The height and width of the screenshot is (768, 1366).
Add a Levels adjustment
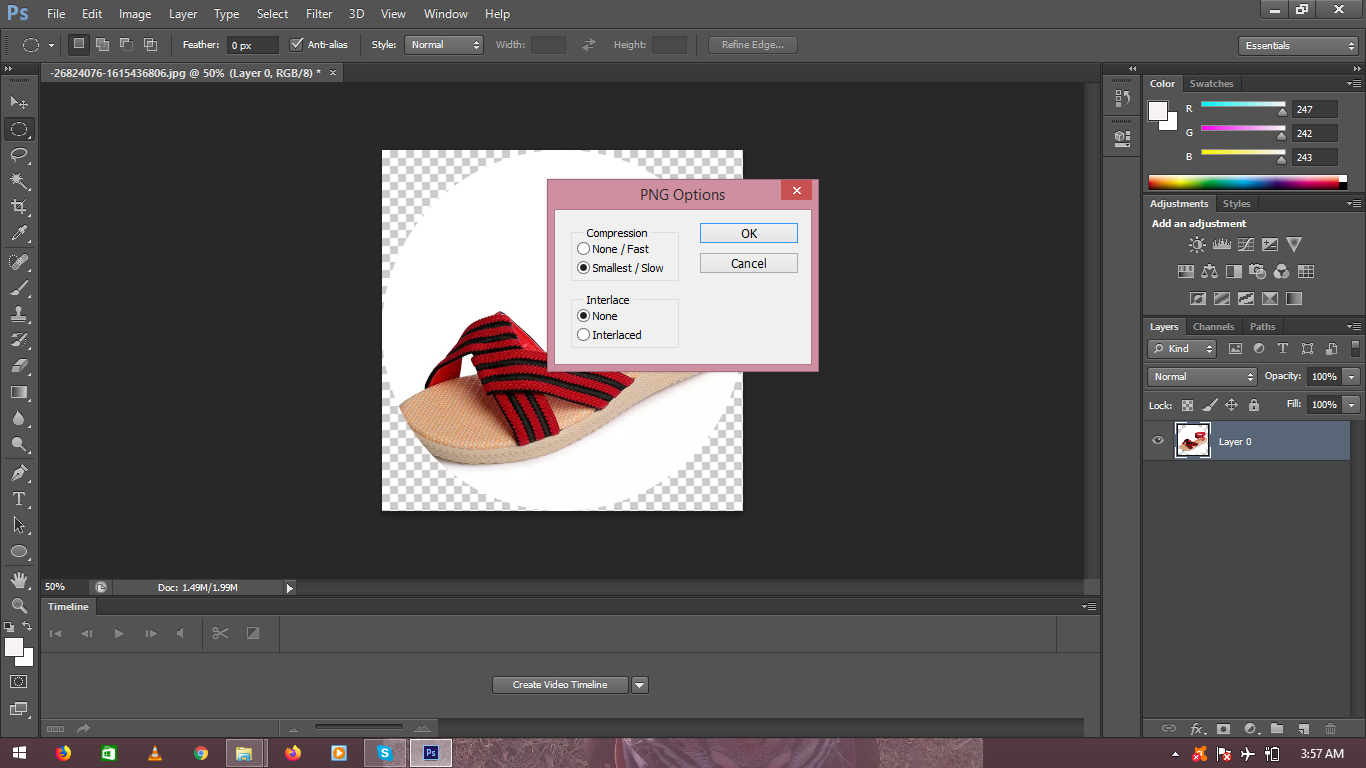[1221, 244]
